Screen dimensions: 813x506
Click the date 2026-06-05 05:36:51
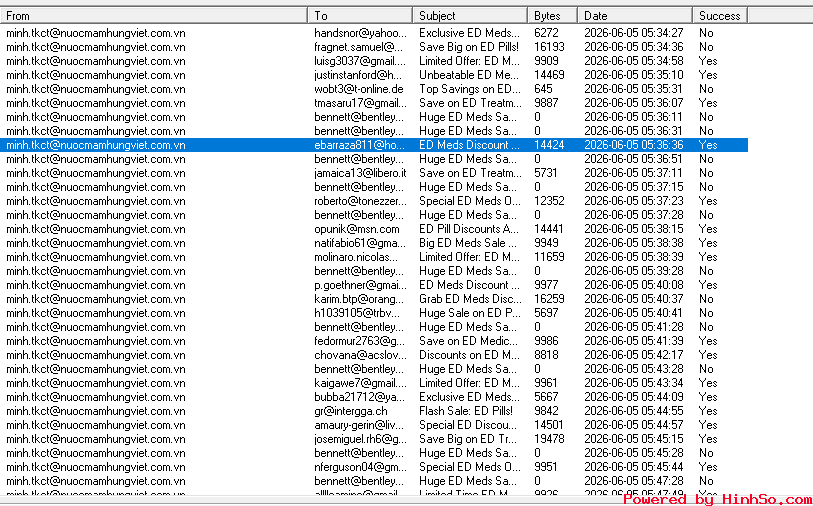tap(634, 159)
